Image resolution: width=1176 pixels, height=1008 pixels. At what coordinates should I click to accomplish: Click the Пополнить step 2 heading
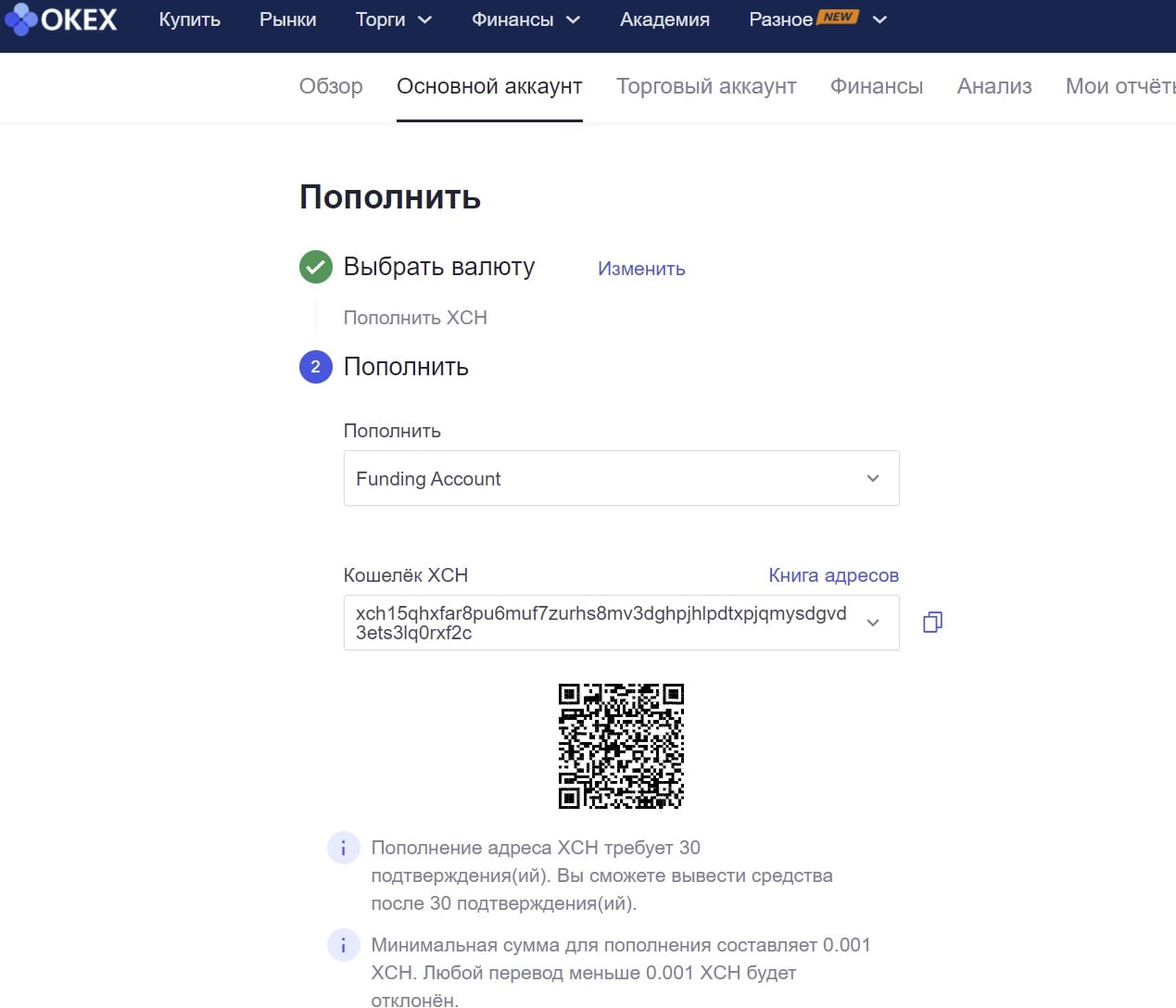coord(406,367)
